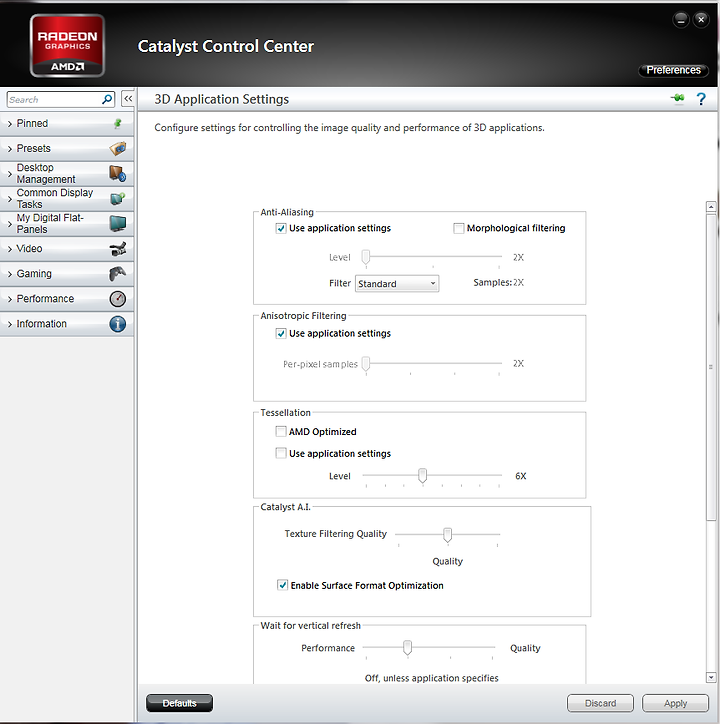Click the vertical scrollbar thumb
The width and height of the screenshot is (720, 724).
point(711,367)
